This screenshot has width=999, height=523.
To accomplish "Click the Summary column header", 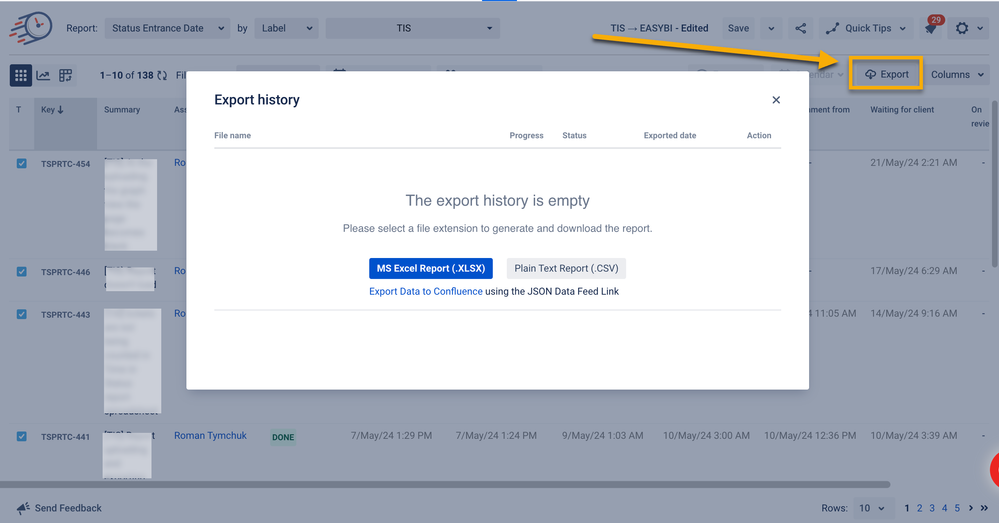I will pos(122,110).
